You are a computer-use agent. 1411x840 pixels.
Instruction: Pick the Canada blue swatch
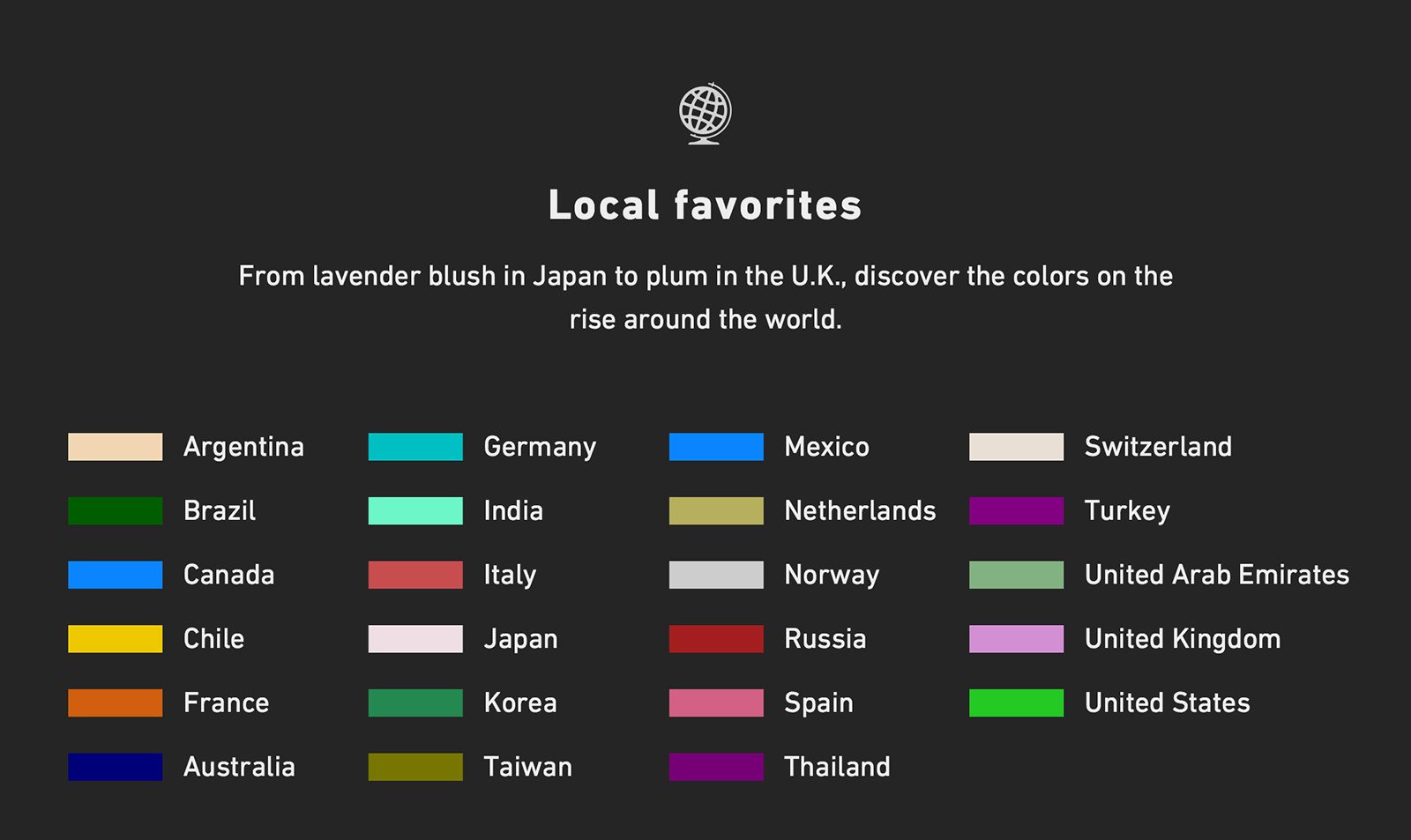coord(116,575)
